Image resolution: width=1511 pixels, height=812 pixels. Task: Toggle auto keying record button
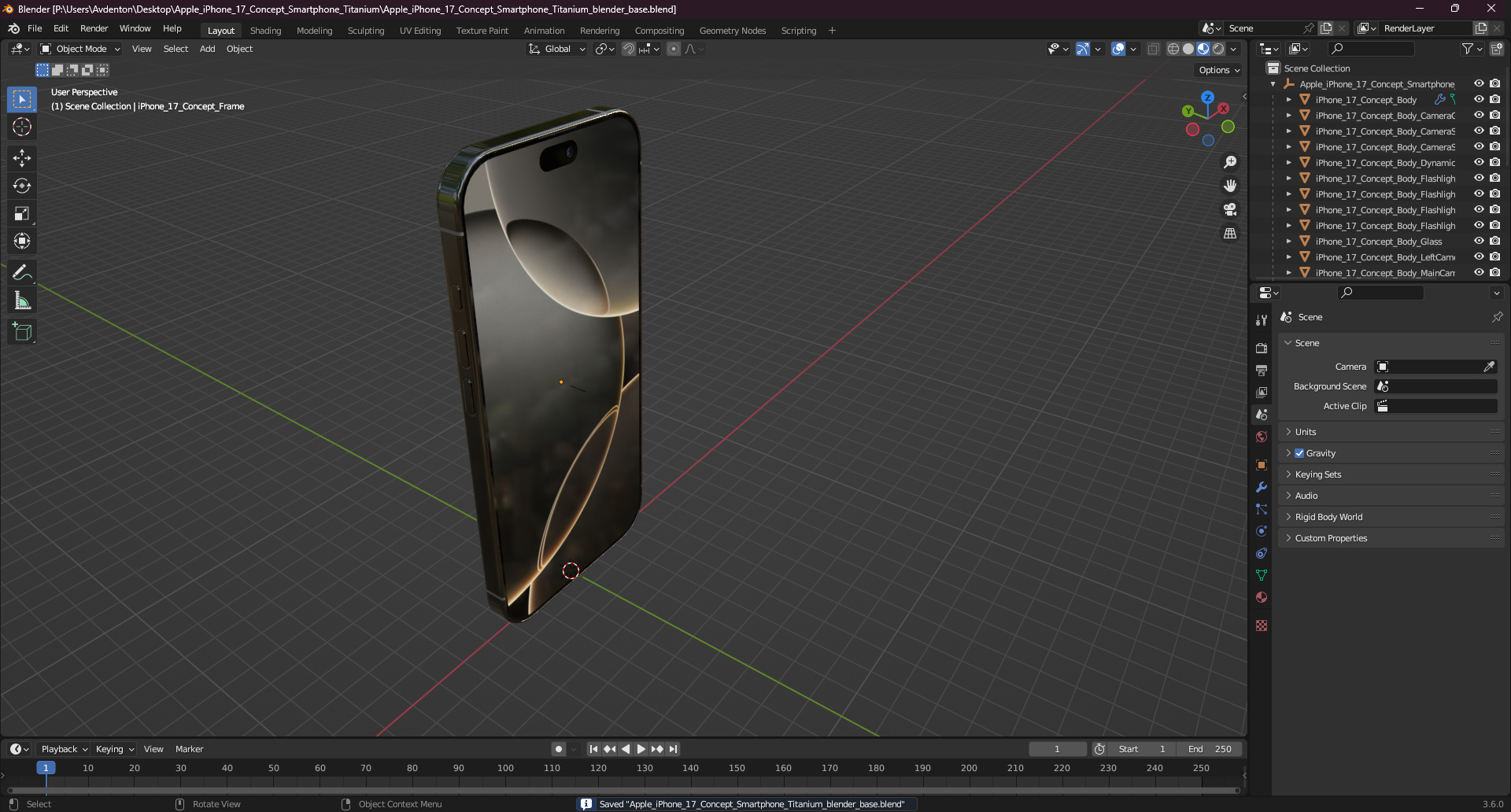click(559, 749)
